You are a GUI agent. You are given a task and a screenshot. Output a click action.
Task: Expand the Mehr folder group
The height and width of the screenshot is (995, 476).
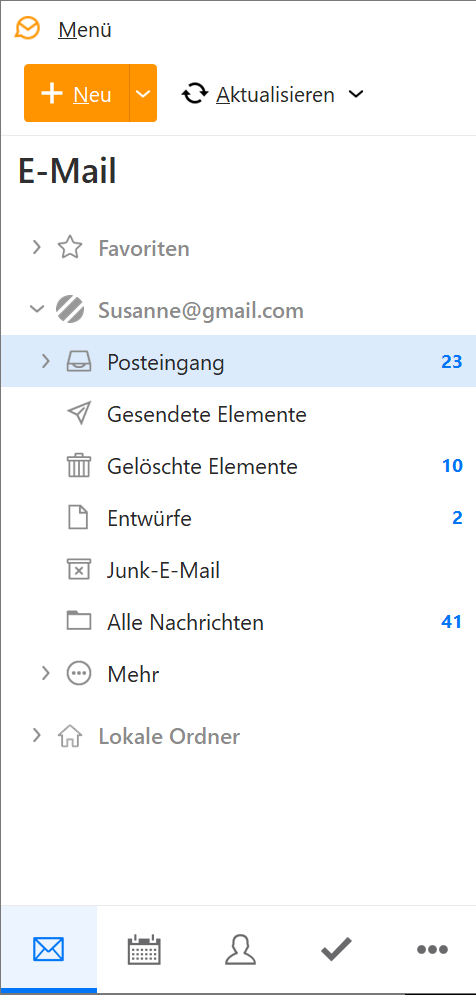click(45, 673)
